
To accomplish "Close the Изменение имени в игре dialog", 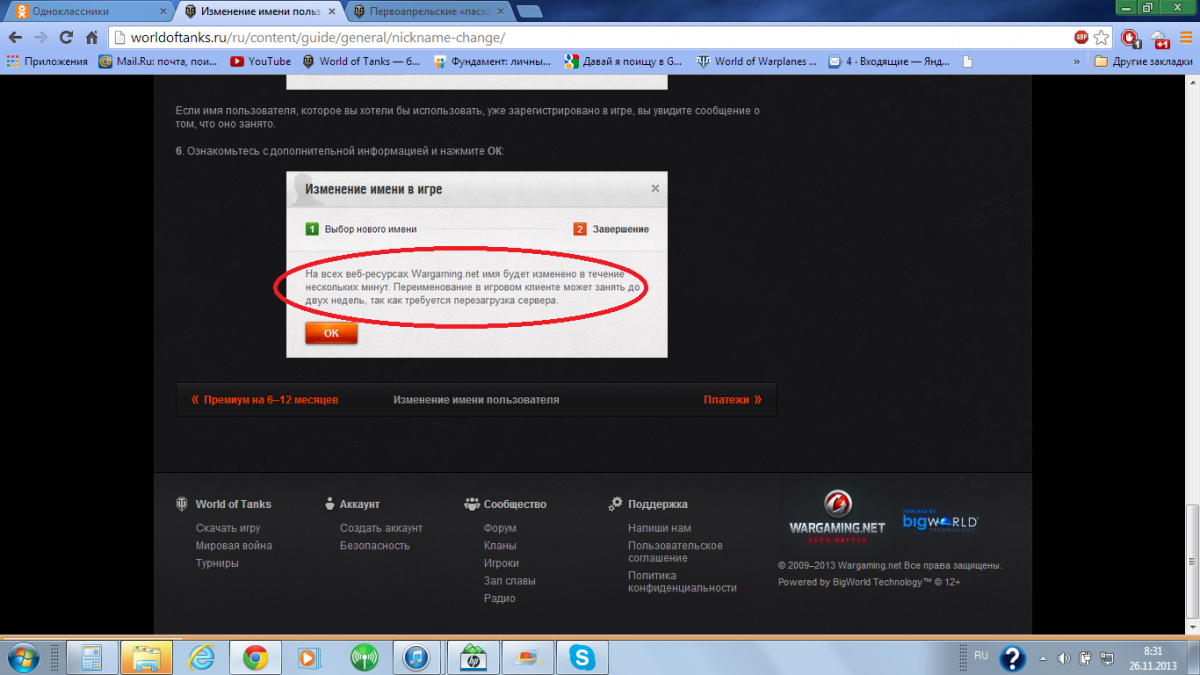I will [x=655, y=188].
